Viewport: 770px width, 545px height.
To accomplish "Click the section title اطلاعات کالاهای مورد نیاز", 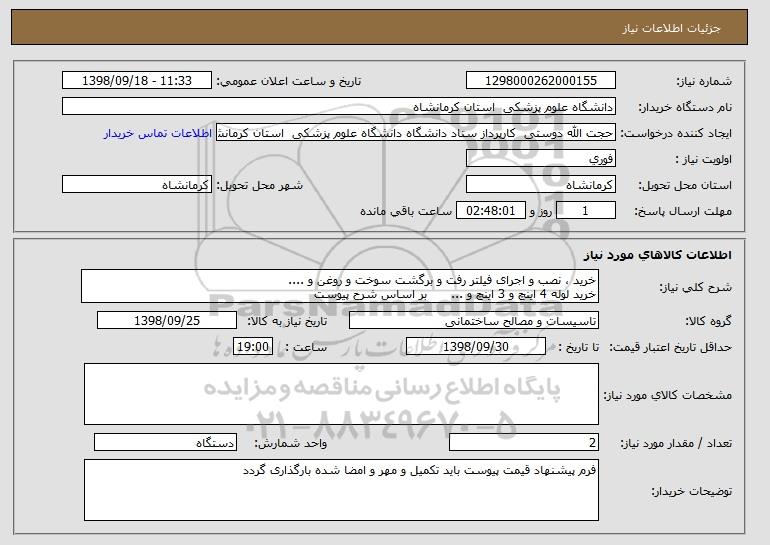I will [658, 255].
